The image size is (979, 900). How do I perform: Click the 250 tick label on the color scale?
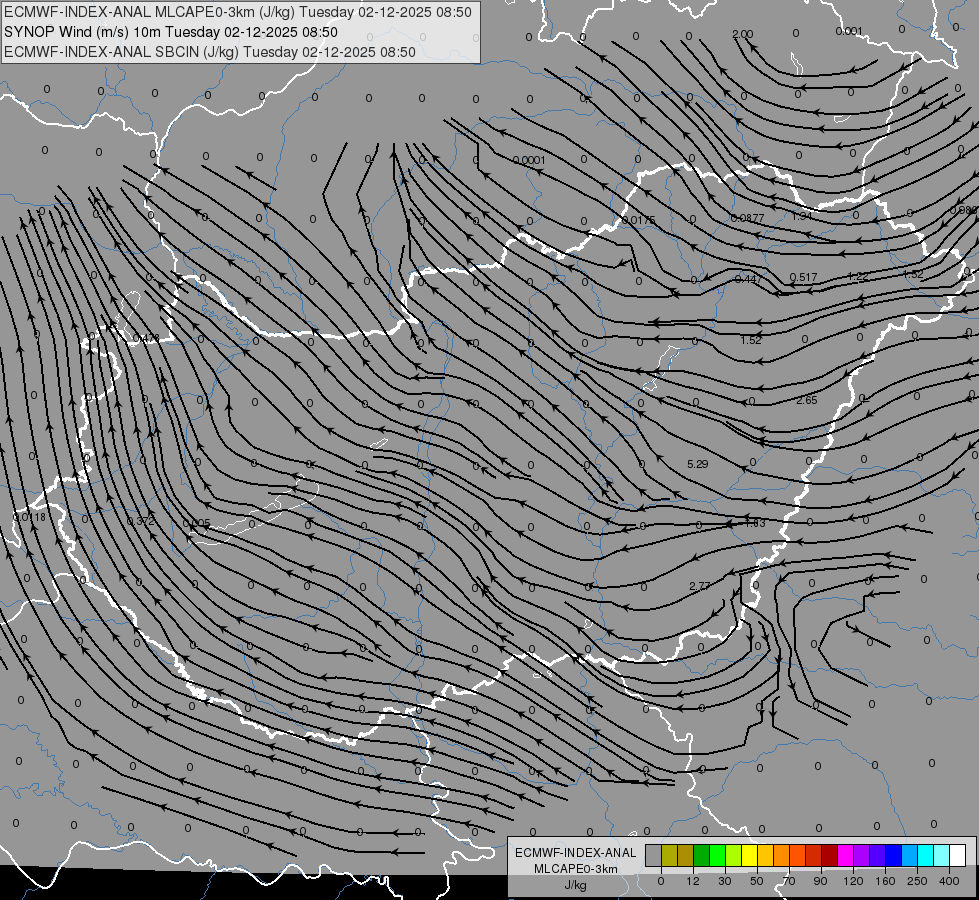point(917,881)
